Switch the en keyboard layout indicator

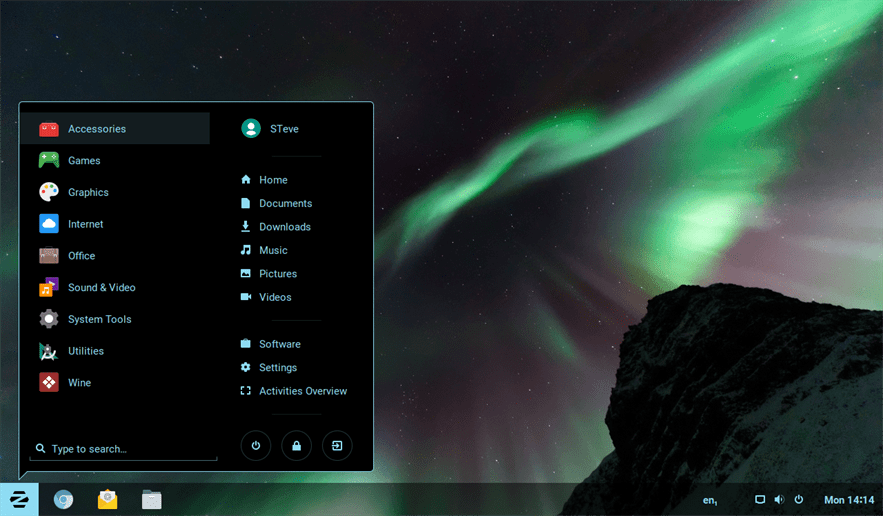point(710,500)
